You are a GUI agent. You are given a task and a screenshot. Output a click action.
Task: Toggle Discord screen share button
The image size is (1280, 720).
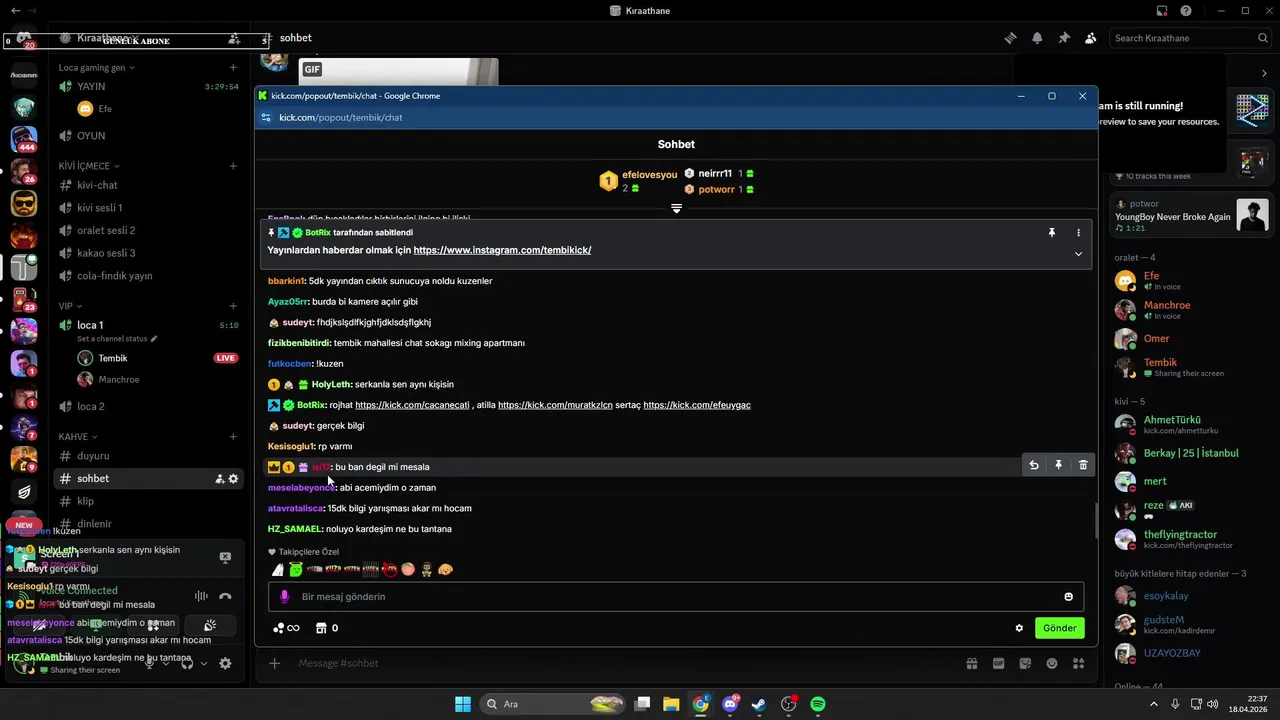96,625
